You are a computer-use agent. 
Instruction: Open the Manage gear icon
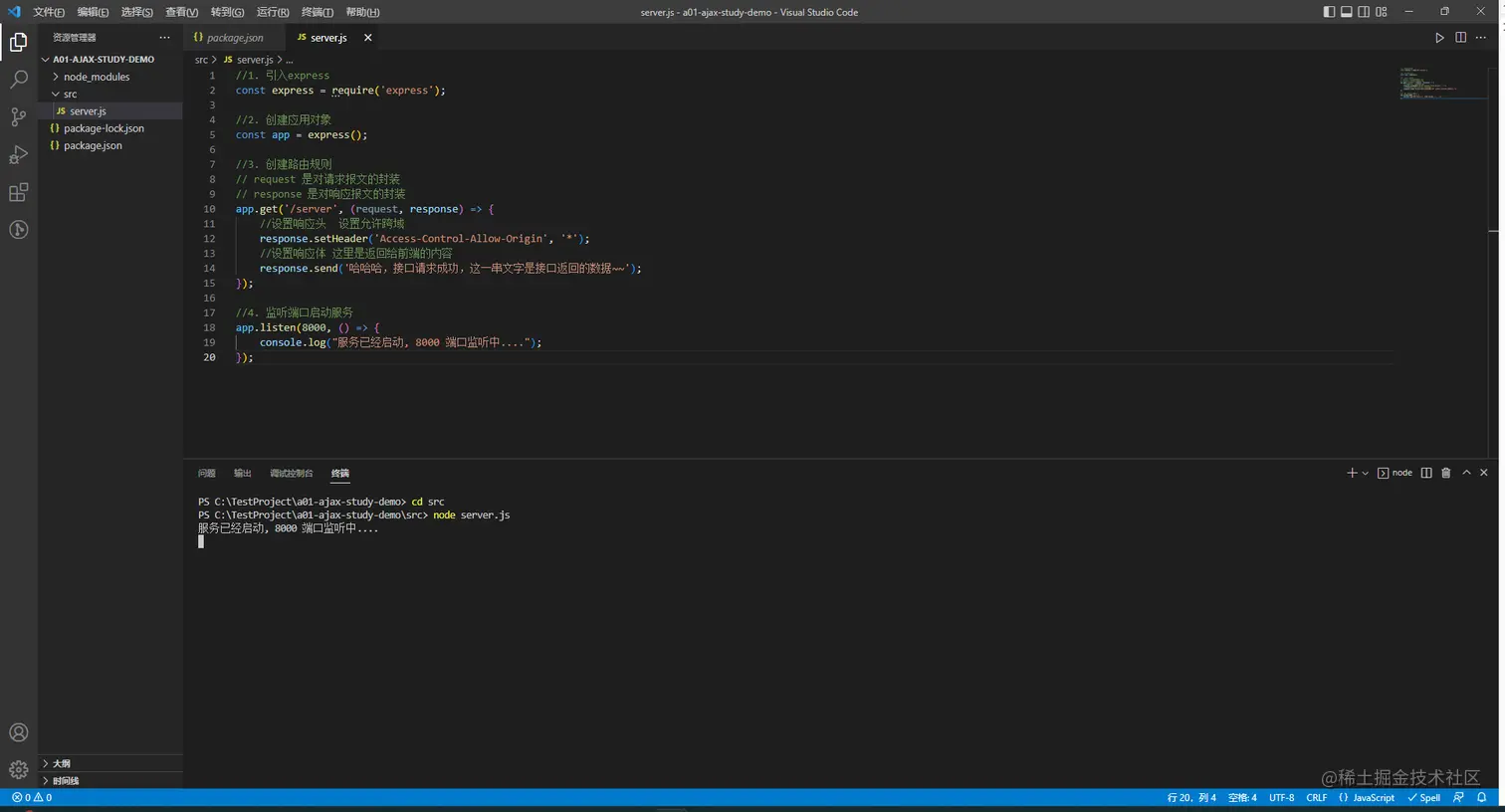(18, 769)
